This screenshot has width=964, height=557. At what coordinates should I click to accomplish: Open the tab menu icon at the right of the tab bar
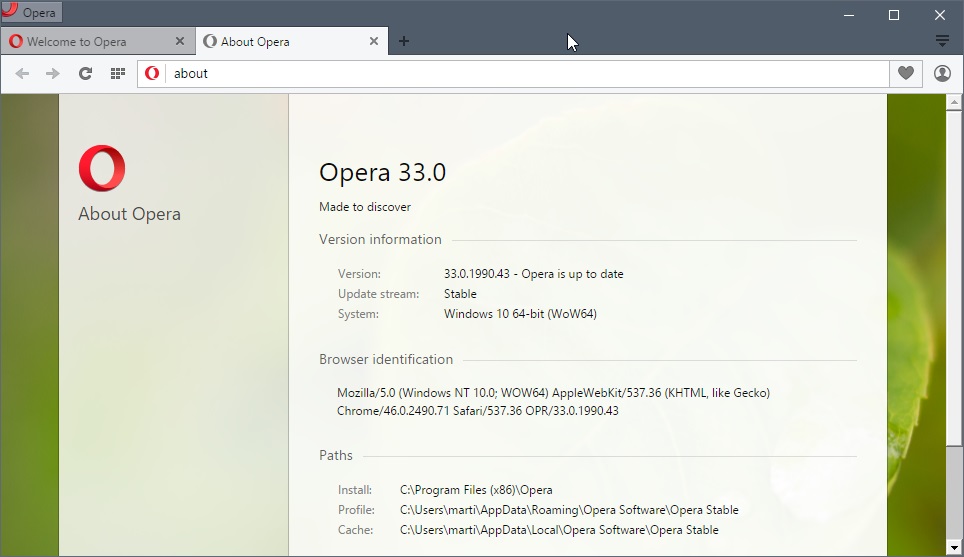(942, 41)
